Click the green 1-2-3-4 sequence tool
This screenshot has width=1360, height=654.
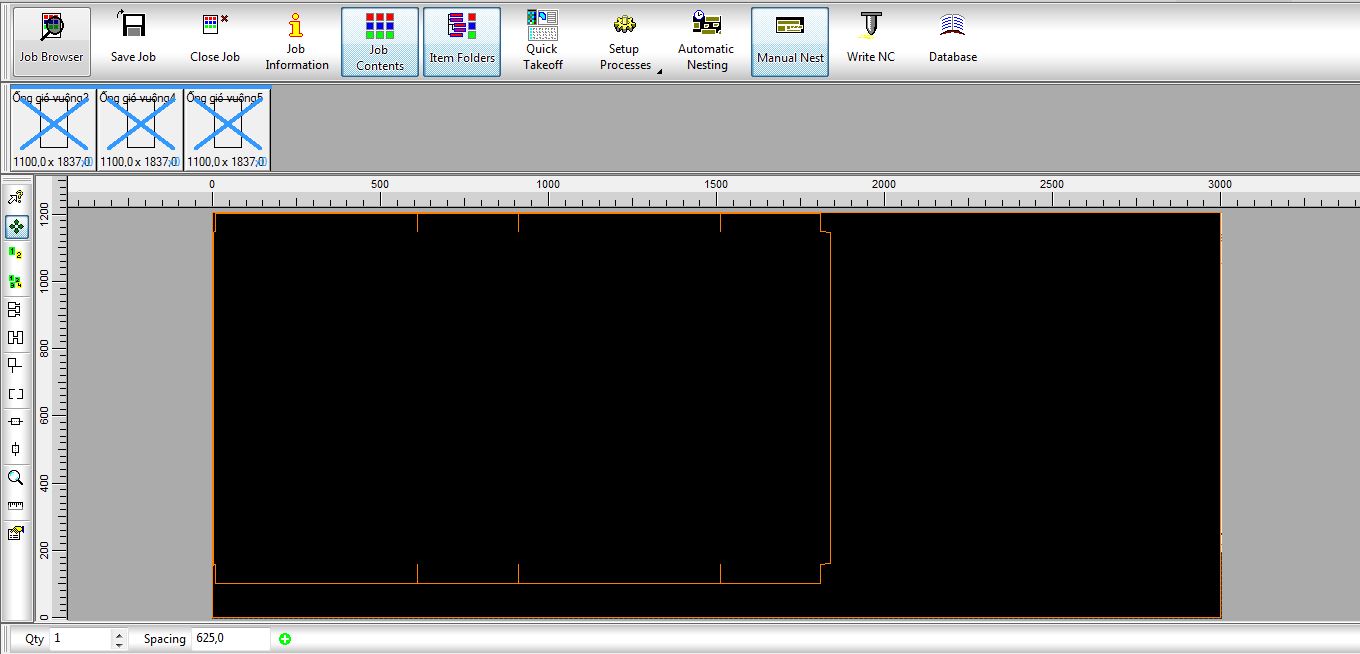coord(16,282)
